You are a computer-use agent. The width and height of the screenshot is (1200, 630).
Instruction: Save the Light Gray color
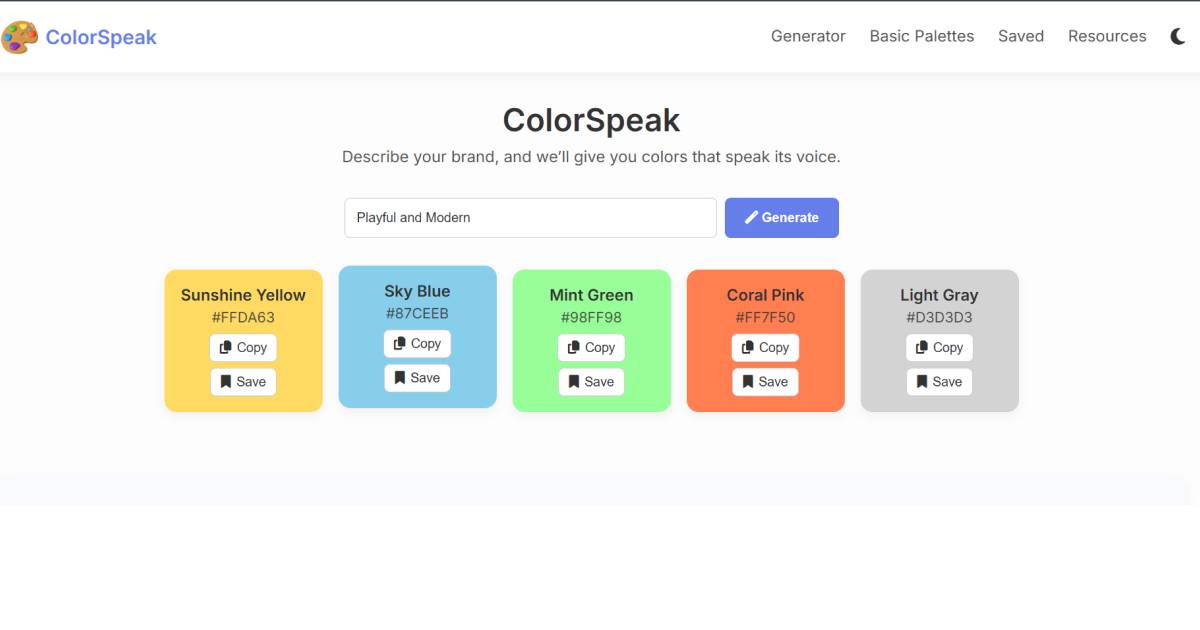coord(939,381)
